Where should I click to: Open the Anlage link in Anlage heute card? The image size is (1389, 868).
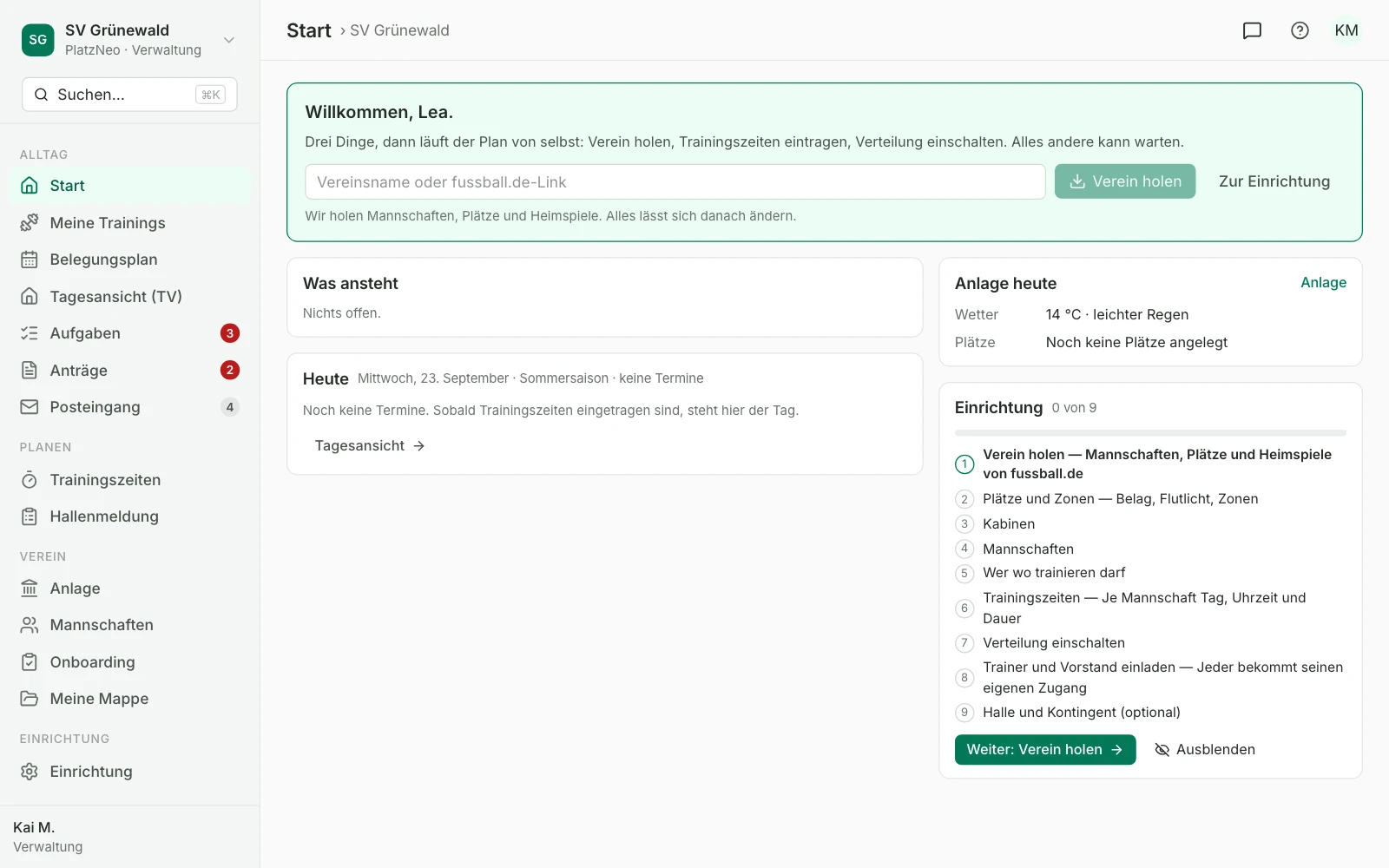pos(1323,283)
